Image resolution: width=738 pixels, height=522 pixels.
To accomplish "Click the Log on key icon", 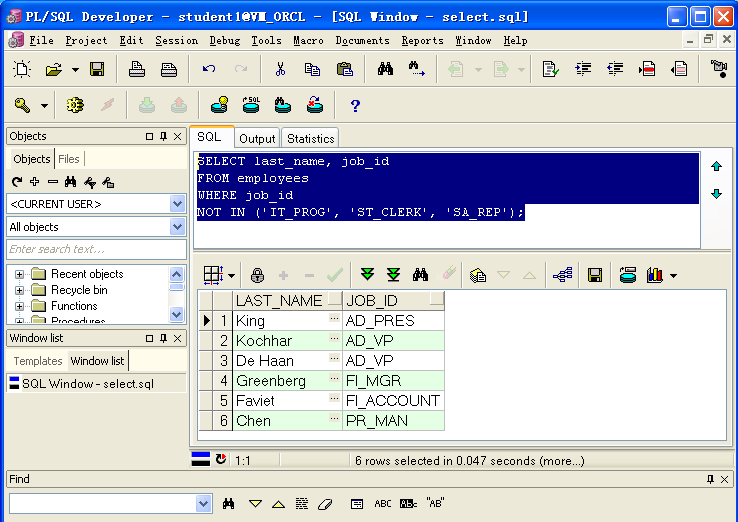I will [22, 105].
